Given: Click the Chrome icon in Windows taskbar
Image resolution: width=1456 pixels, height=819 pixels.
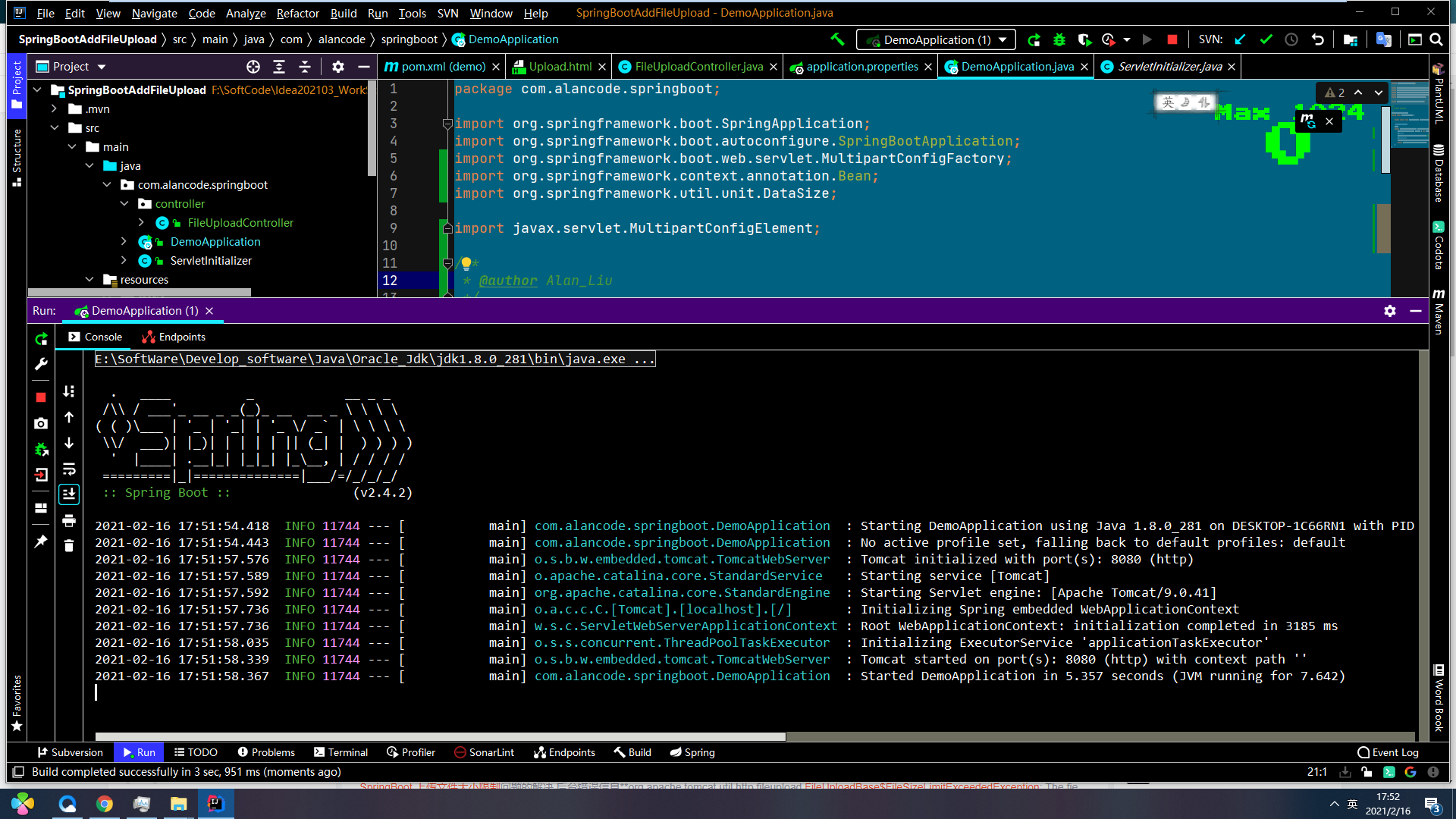Looking at the screenshot, I should [x=105, y=804].
